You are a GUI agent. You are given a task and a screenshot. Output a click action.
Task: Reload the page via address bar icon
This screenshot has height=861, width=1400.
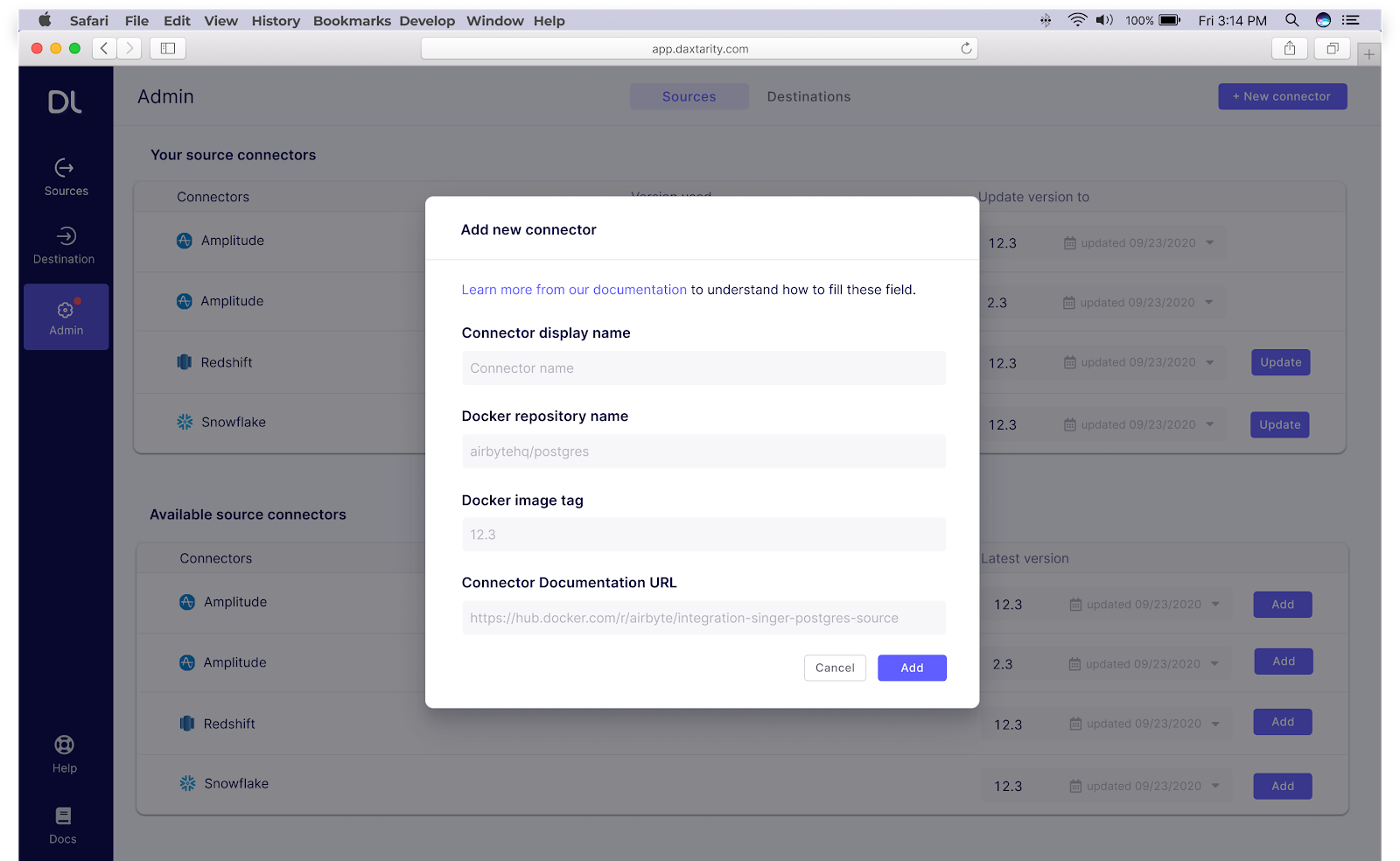pyautogui.click(x=966, y=48)
